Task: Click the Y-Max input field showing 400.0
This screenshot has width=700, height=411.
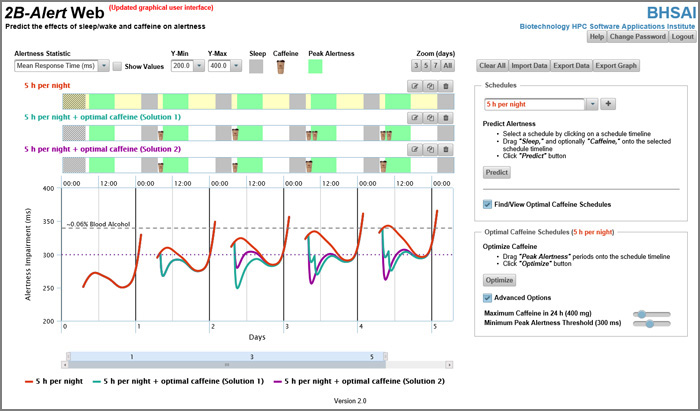Action: point(220,66)
